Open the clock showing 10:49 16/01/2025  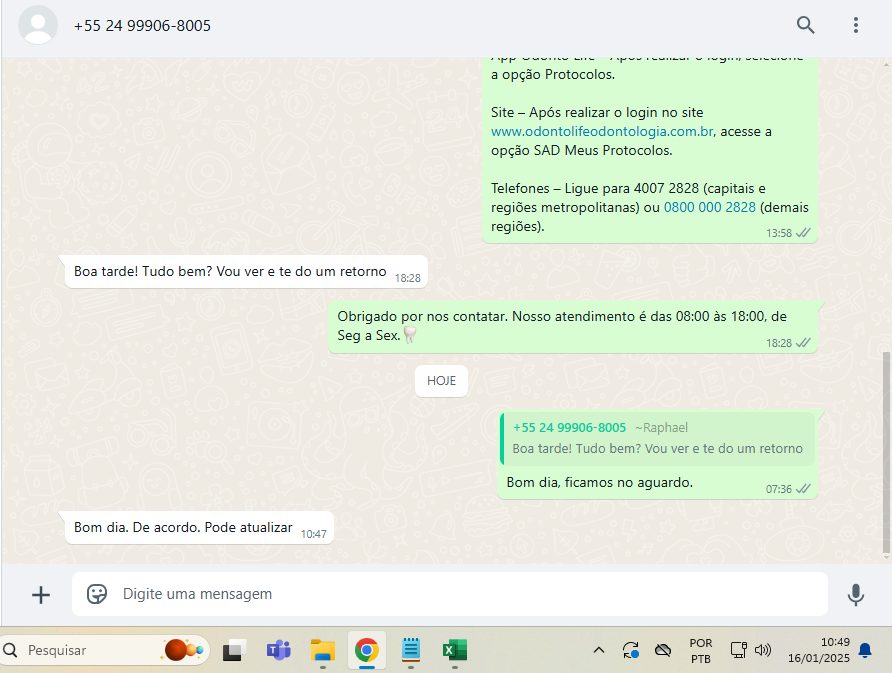point(819,650)
